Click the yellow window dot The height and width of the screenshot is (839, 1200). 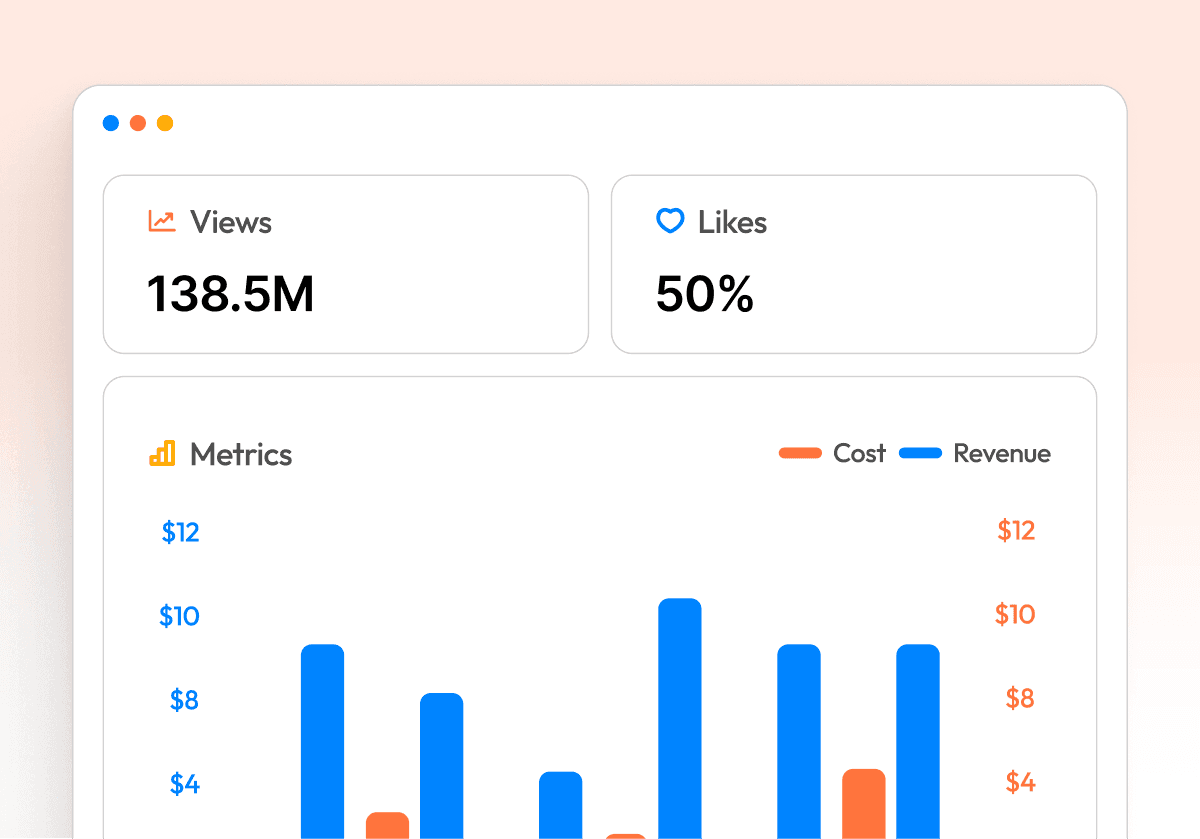click(165, 123)
